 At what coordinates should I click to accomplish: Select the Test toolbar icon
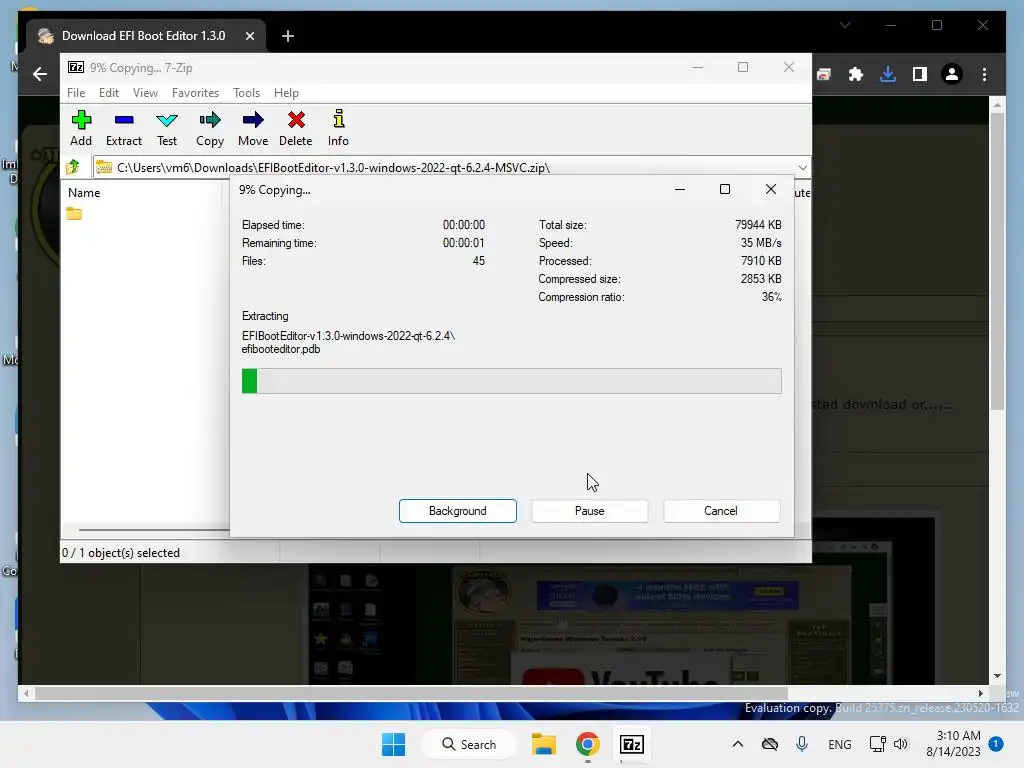point(167,127)
